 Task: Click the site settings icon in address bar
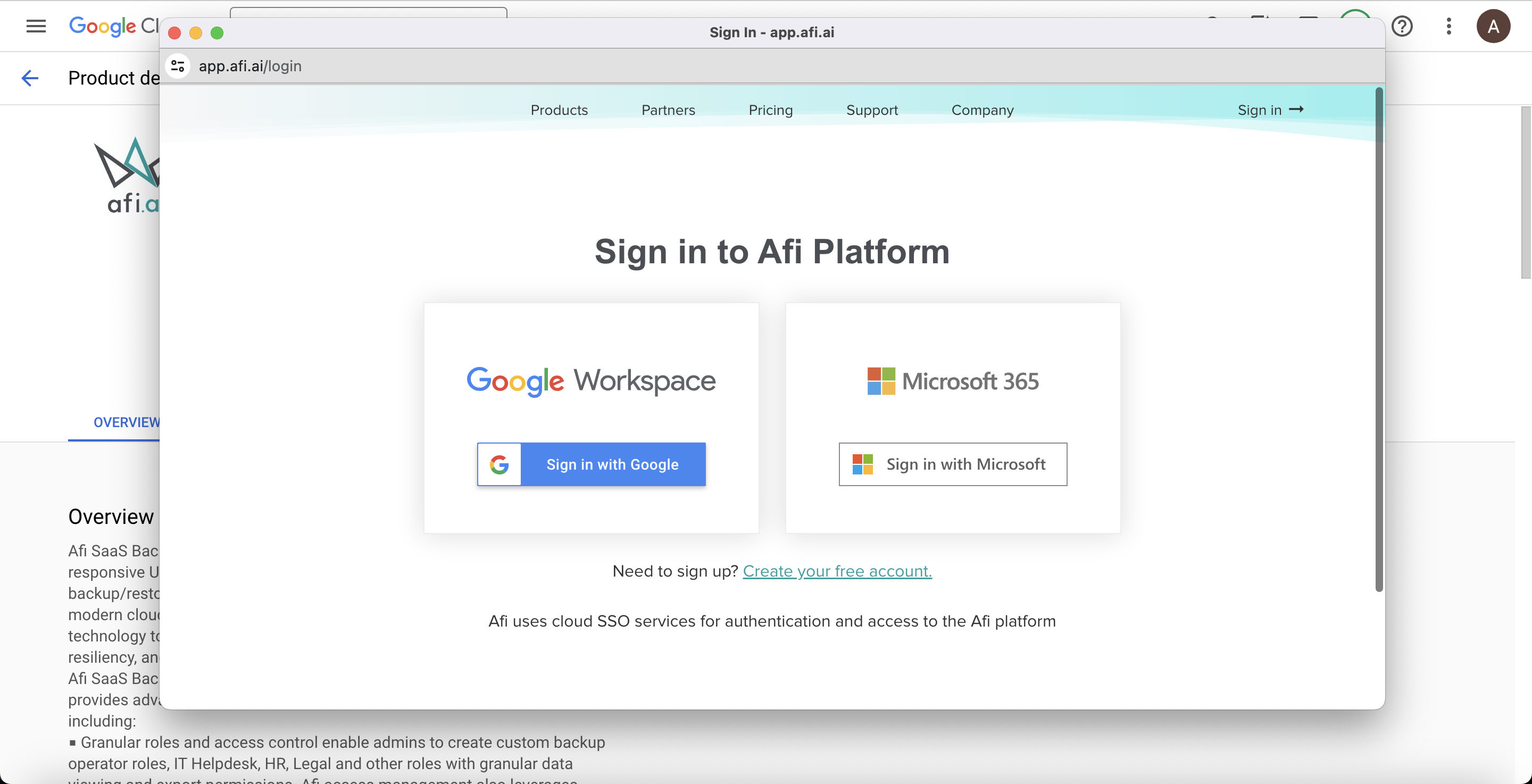(x=177, y=66)
